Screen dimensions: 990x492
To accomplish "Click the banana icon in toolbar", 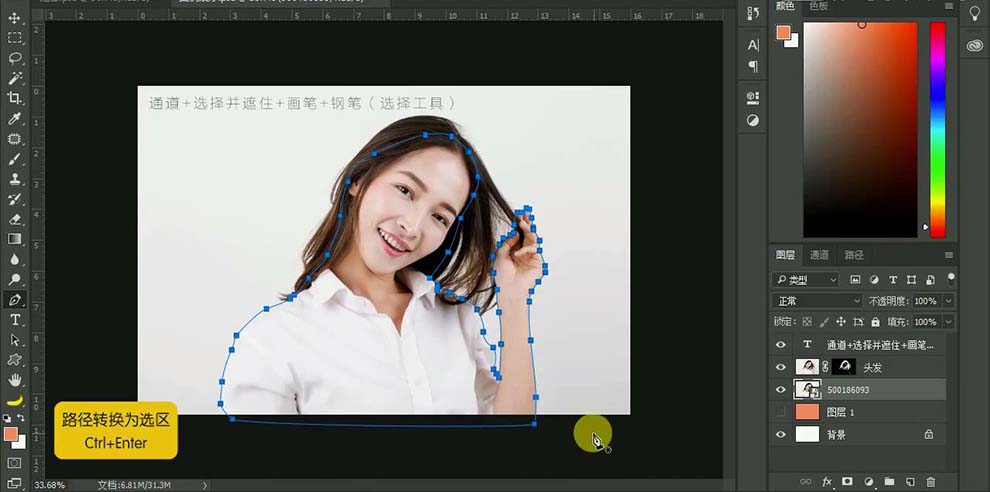I will click(x=15, y=400).
